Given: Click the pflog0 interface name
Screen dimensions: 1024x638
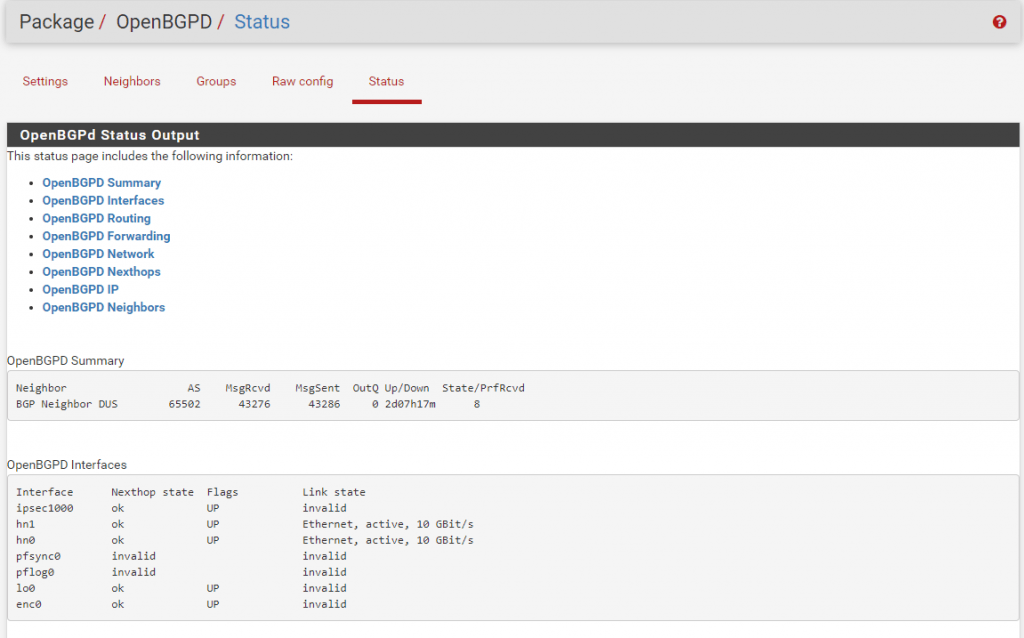Looking at the screenshot, I should coord(35,572).
